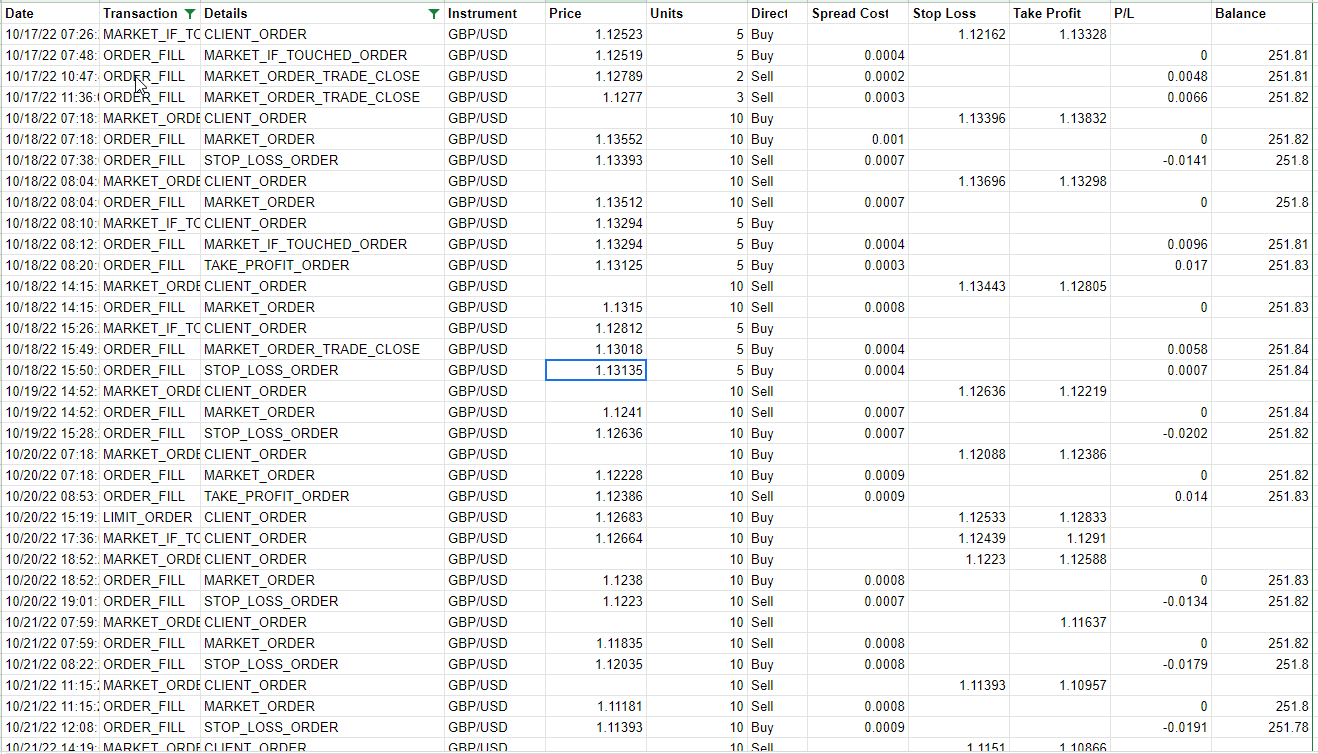1318x754 pixels.
Task: Click the LIMIT_ORDER transaction cell
Action: click(x=150, y=517)
